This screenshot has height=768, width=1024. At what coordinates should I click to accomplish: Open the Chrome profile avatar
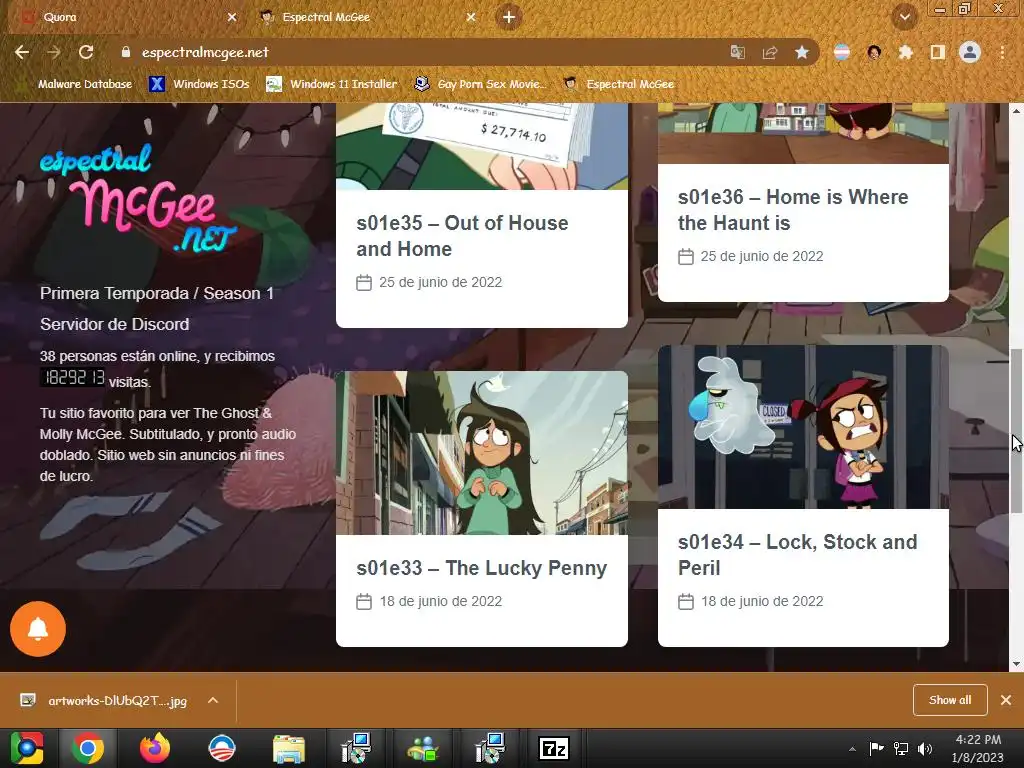pos(970,52)
